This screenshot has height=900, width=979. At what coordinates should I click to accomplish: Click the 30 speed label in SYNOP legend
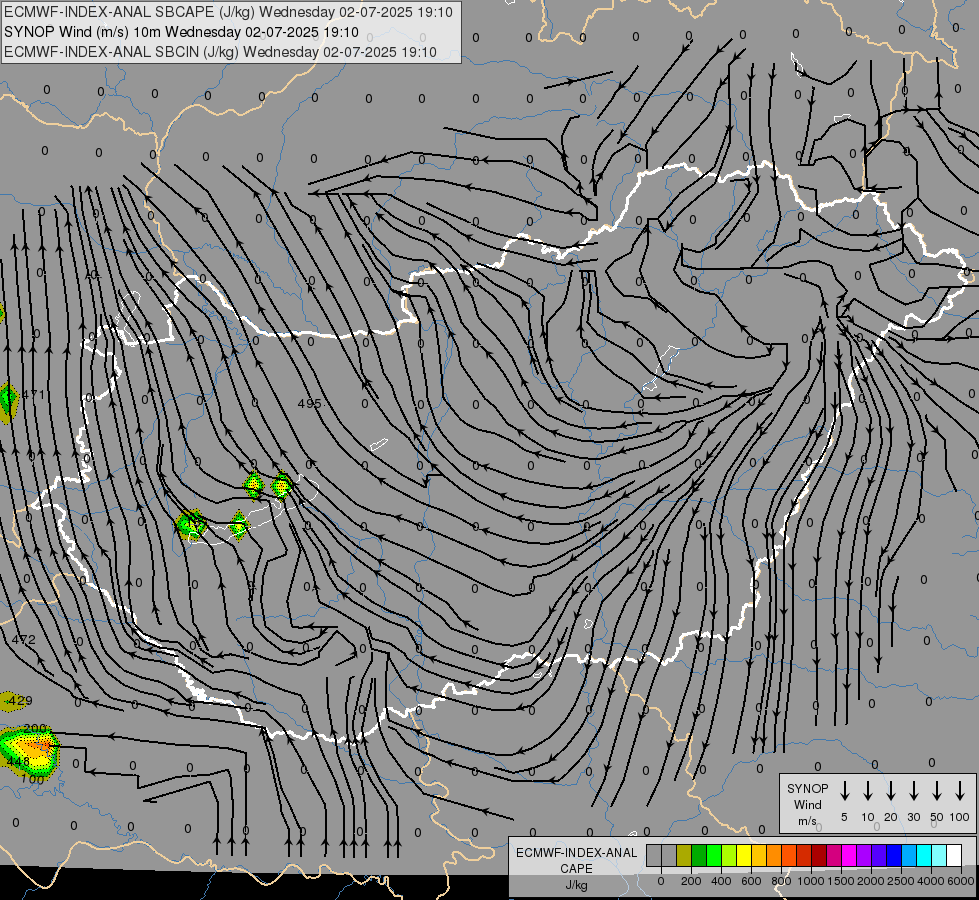(913, 817)
